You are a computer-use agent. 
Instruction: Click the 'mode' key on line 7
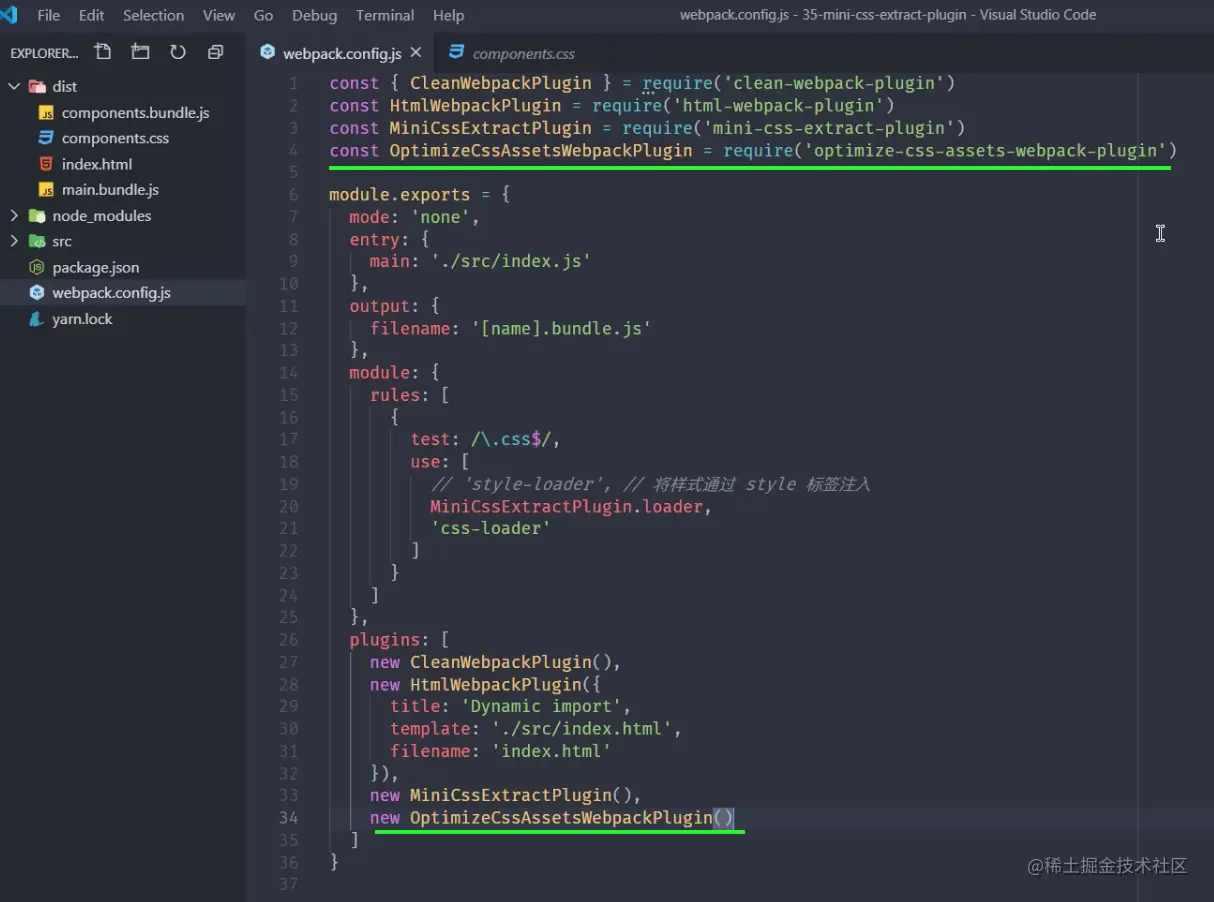(370, 217)
